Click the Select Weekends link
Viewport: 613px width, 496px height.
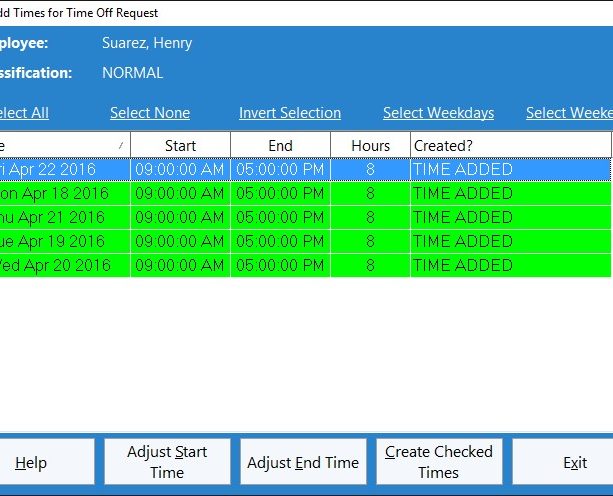click(569, 113)
